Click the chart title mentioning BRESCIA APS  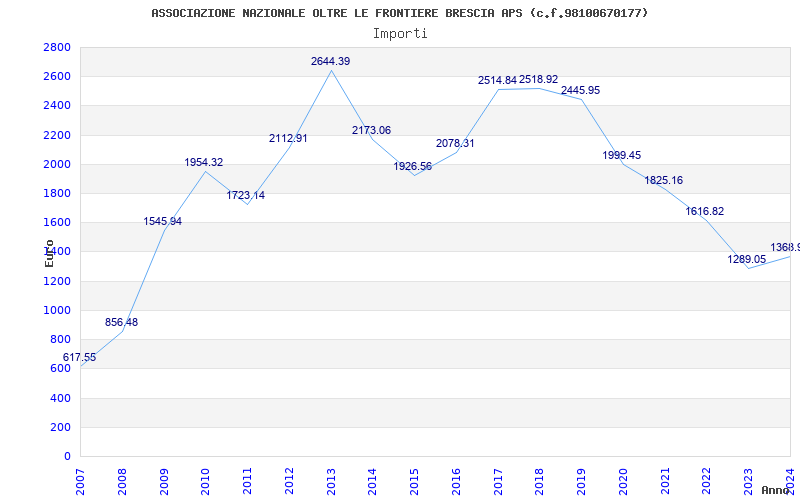[399, 13]
